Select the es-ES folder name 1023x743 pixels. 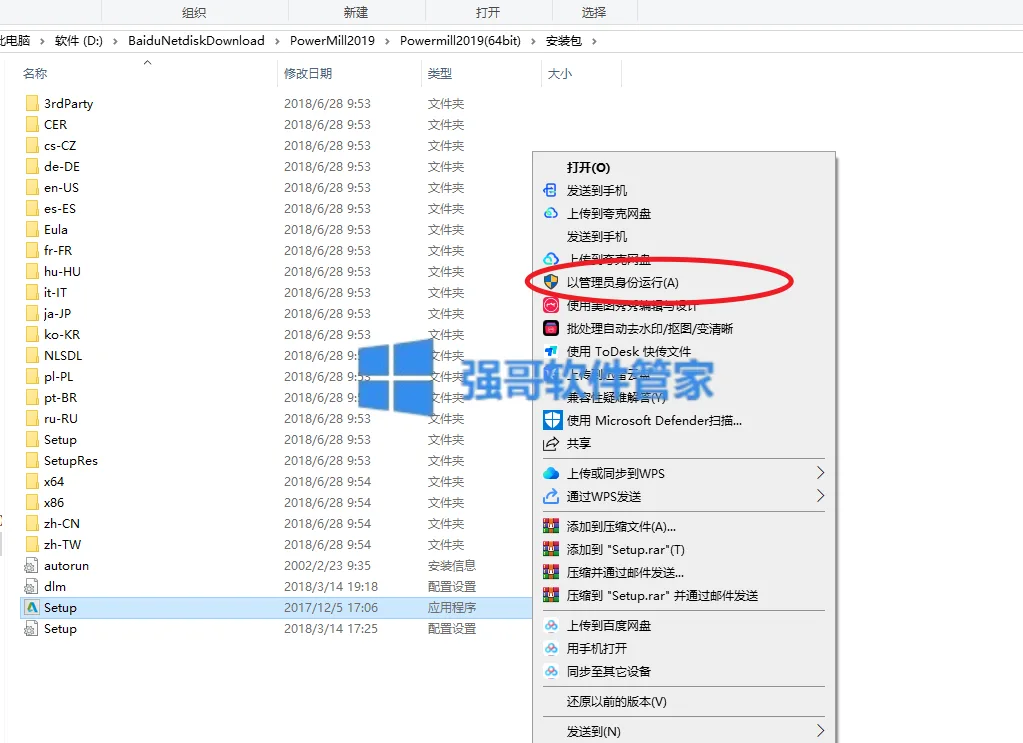click(60, 208)
